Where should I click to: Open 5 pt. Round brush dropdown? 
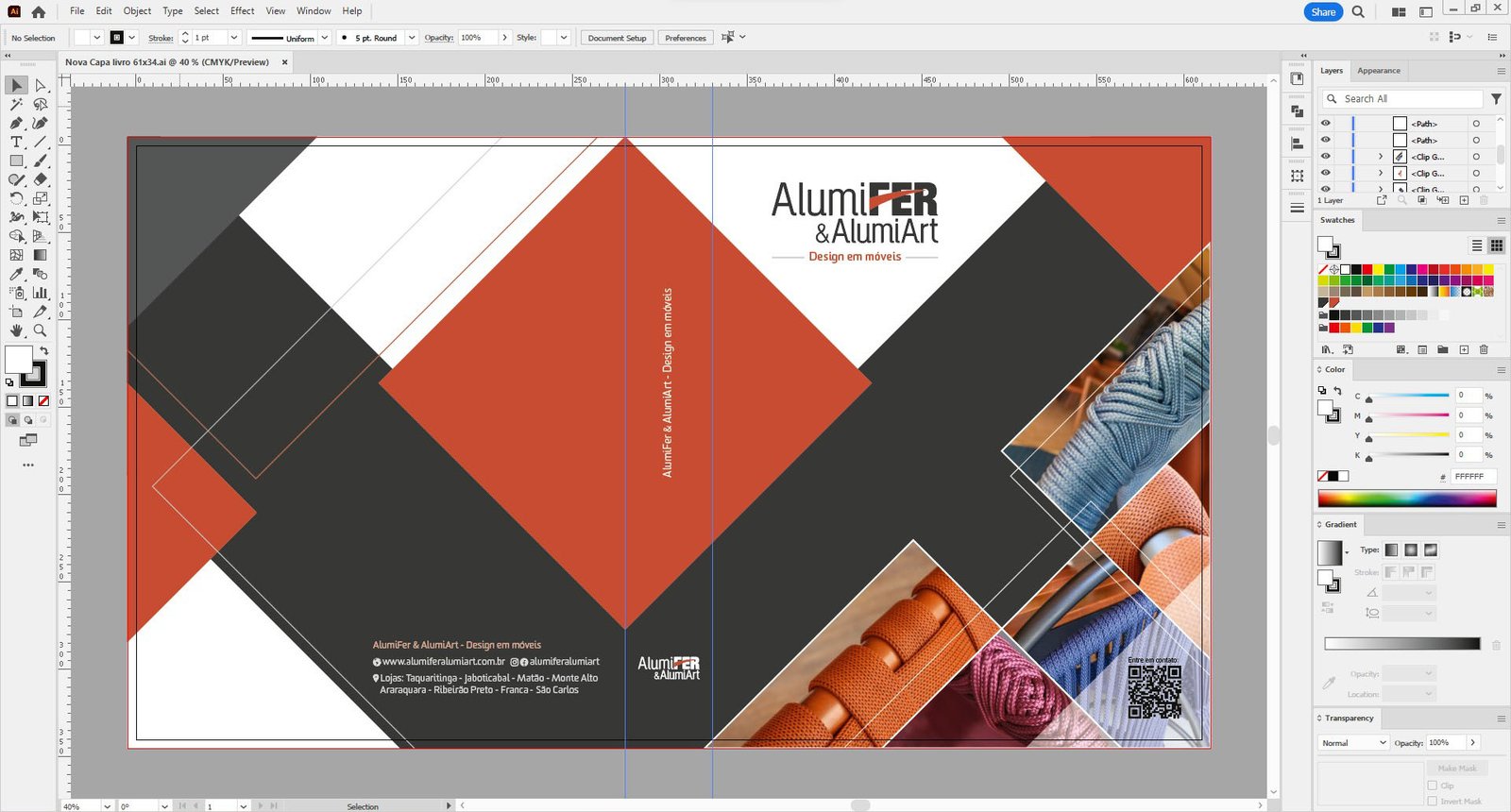pos(412,38)
